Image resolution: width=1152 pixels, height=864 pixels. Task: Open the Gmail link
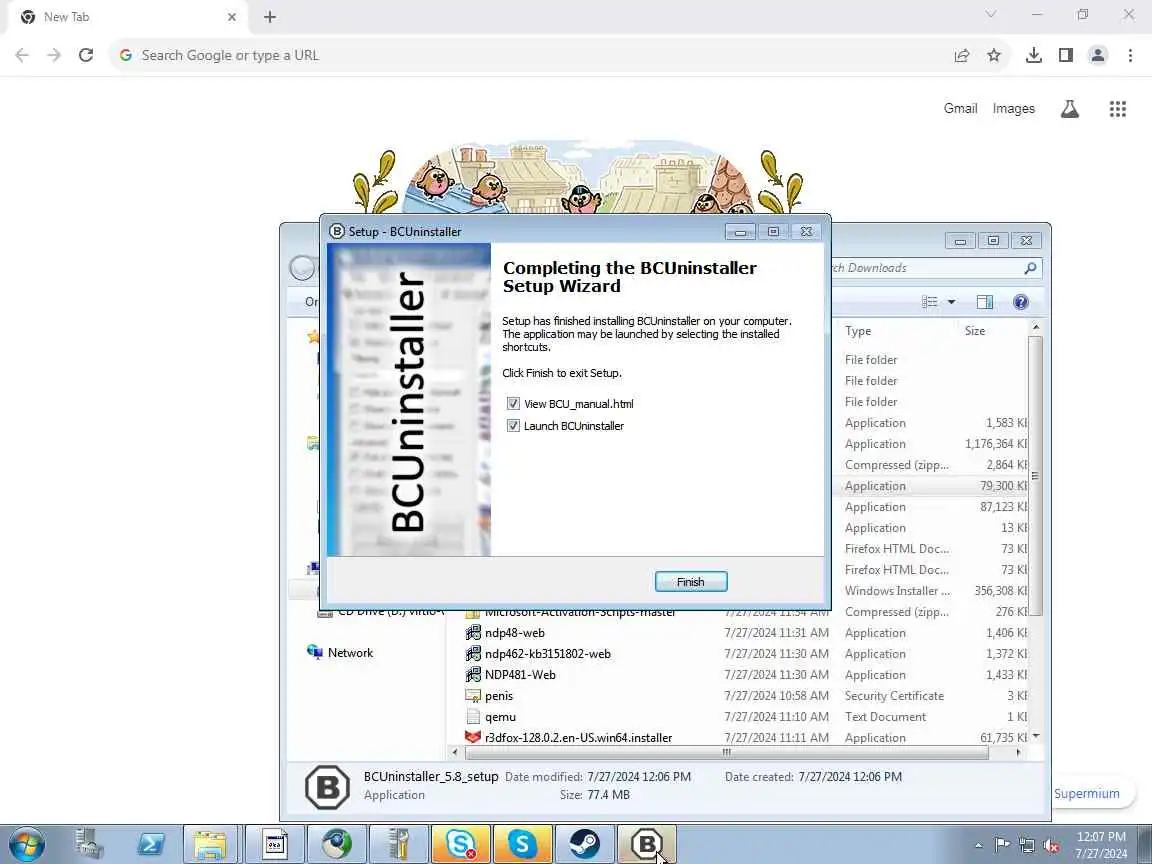[x=960, y=109]
